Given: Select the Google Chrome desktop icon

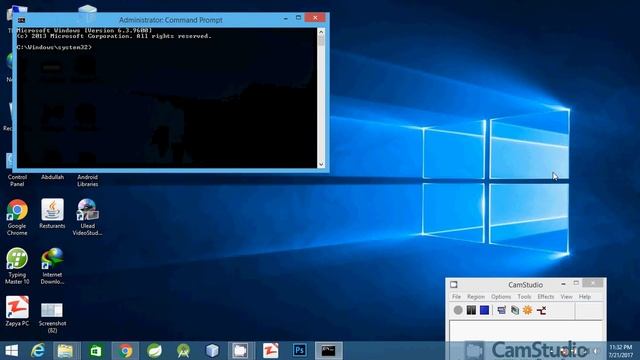Looking at the screenshot, I should (17, 217).
